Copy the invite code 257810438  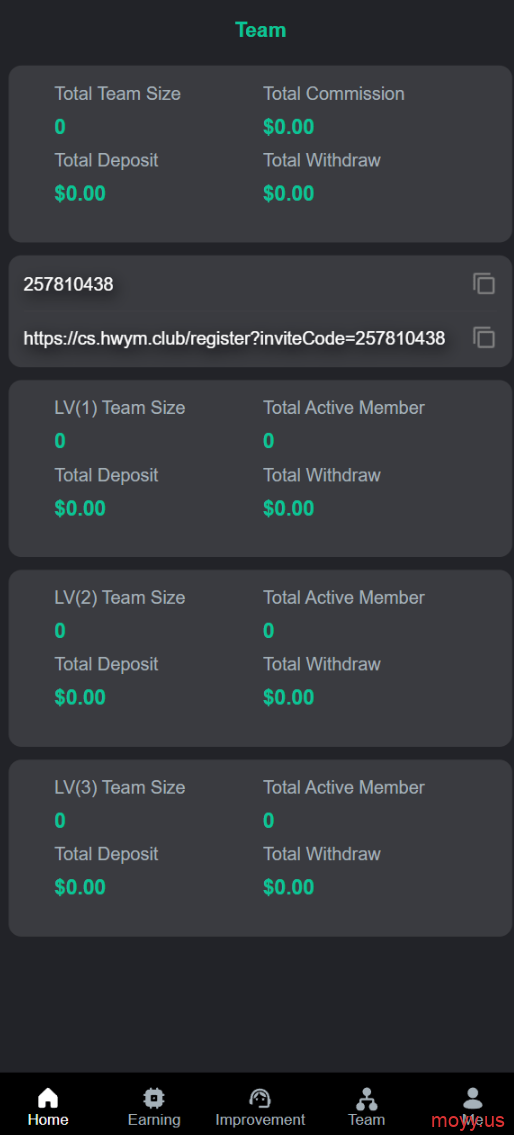coord(484,284)
